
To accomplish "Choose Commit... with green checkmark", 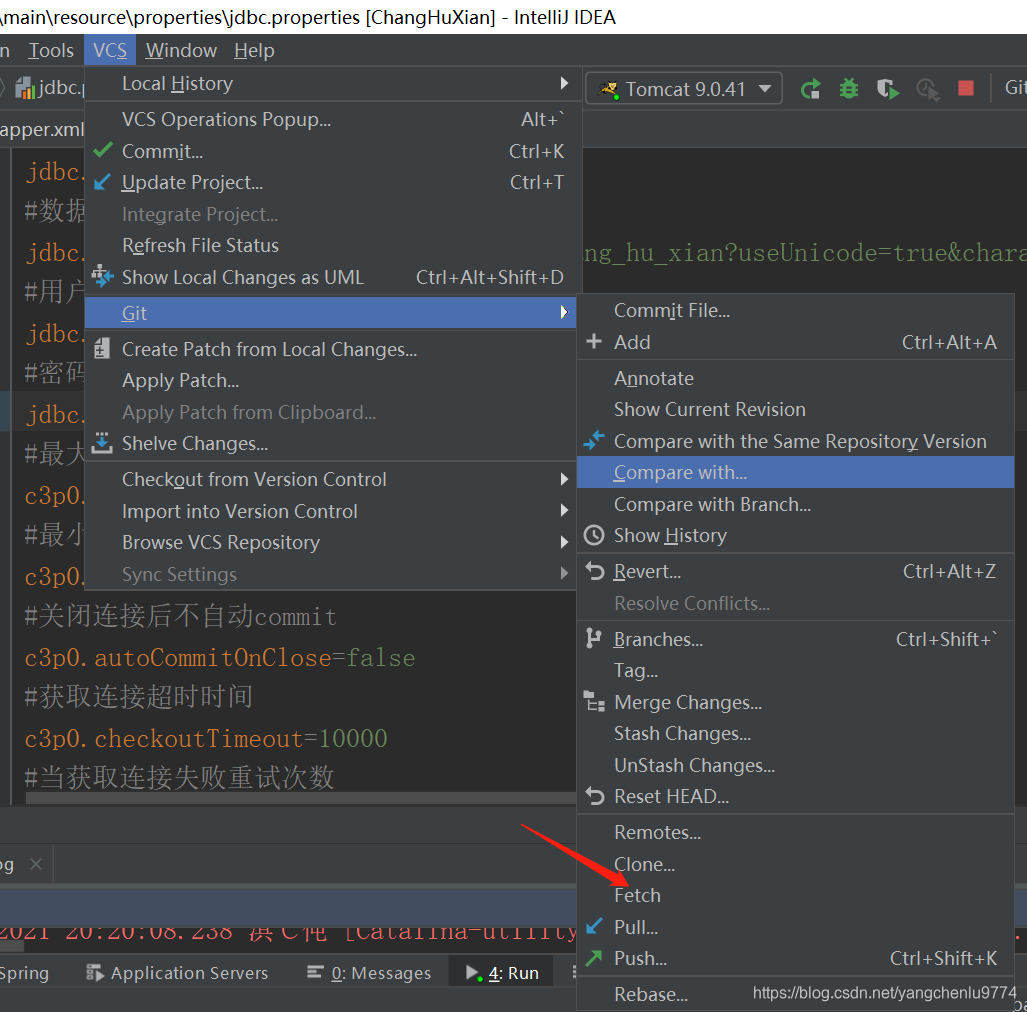I will coord(333,151).
